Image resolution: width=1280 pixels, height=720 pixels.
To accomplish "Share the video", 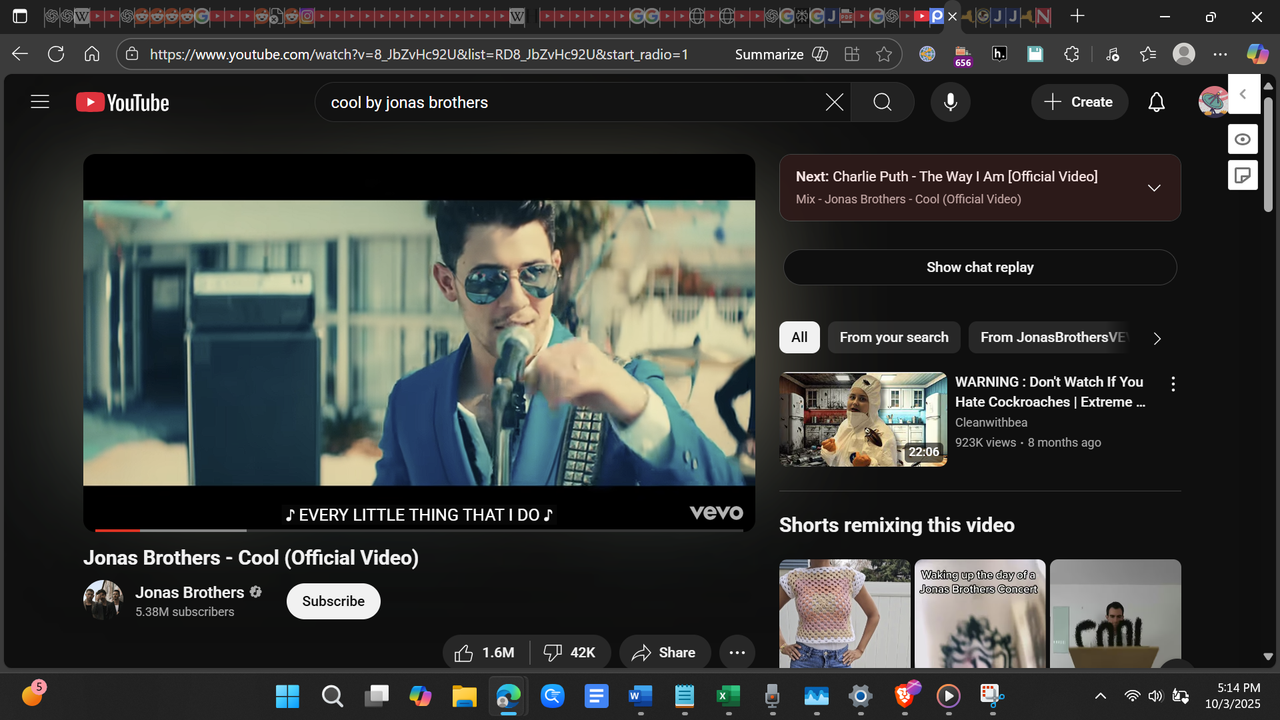I will point(664,653).
